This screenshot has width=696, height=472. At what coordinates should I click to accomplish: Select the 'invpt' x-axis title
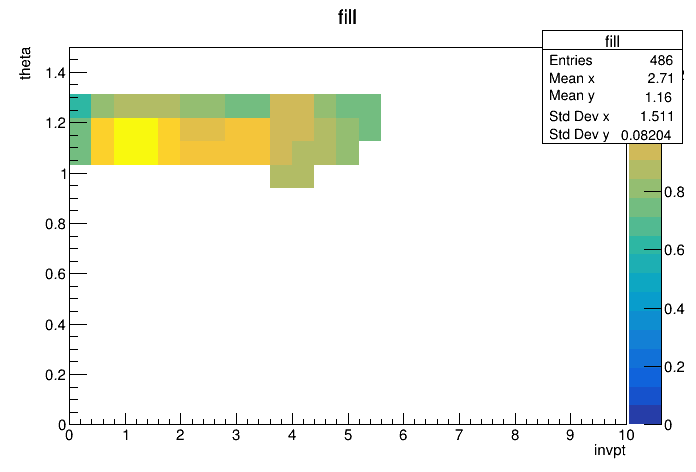tap(609, 450)
